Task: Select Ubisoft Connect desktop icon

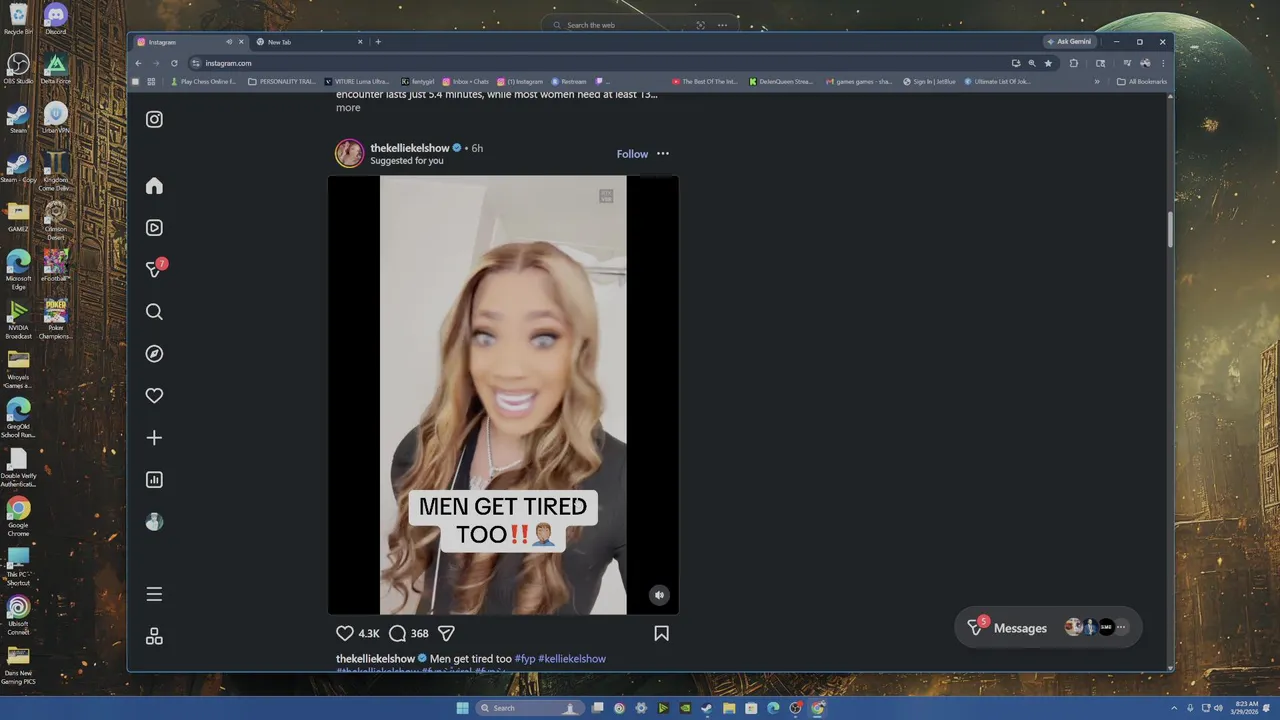Action: [x=18, y=614]
